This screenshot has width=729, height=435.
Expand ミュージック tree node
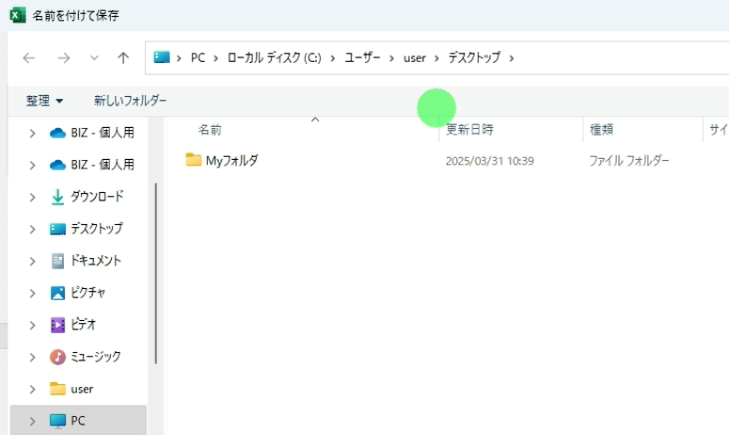point(32,357)
